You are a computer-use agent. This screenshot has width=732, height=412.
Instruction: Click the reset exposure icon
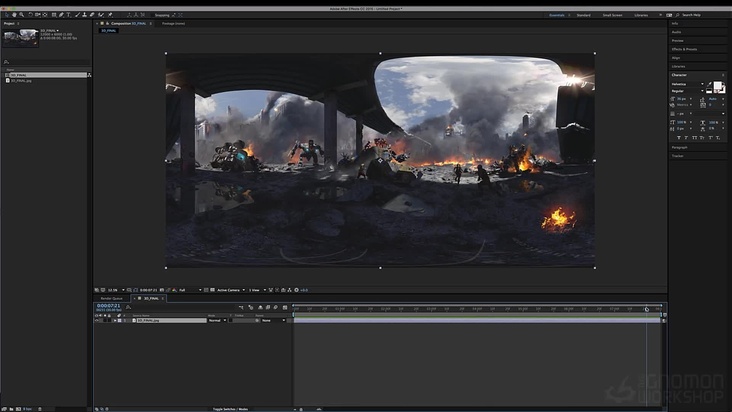click(296, 290)
